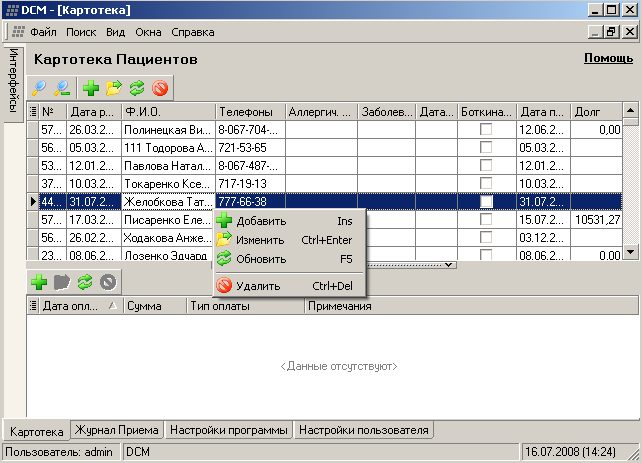Toggle Боткина checkbox for Писаренко row
Viewport: 642px width, 463px height.
pos(486,219)
